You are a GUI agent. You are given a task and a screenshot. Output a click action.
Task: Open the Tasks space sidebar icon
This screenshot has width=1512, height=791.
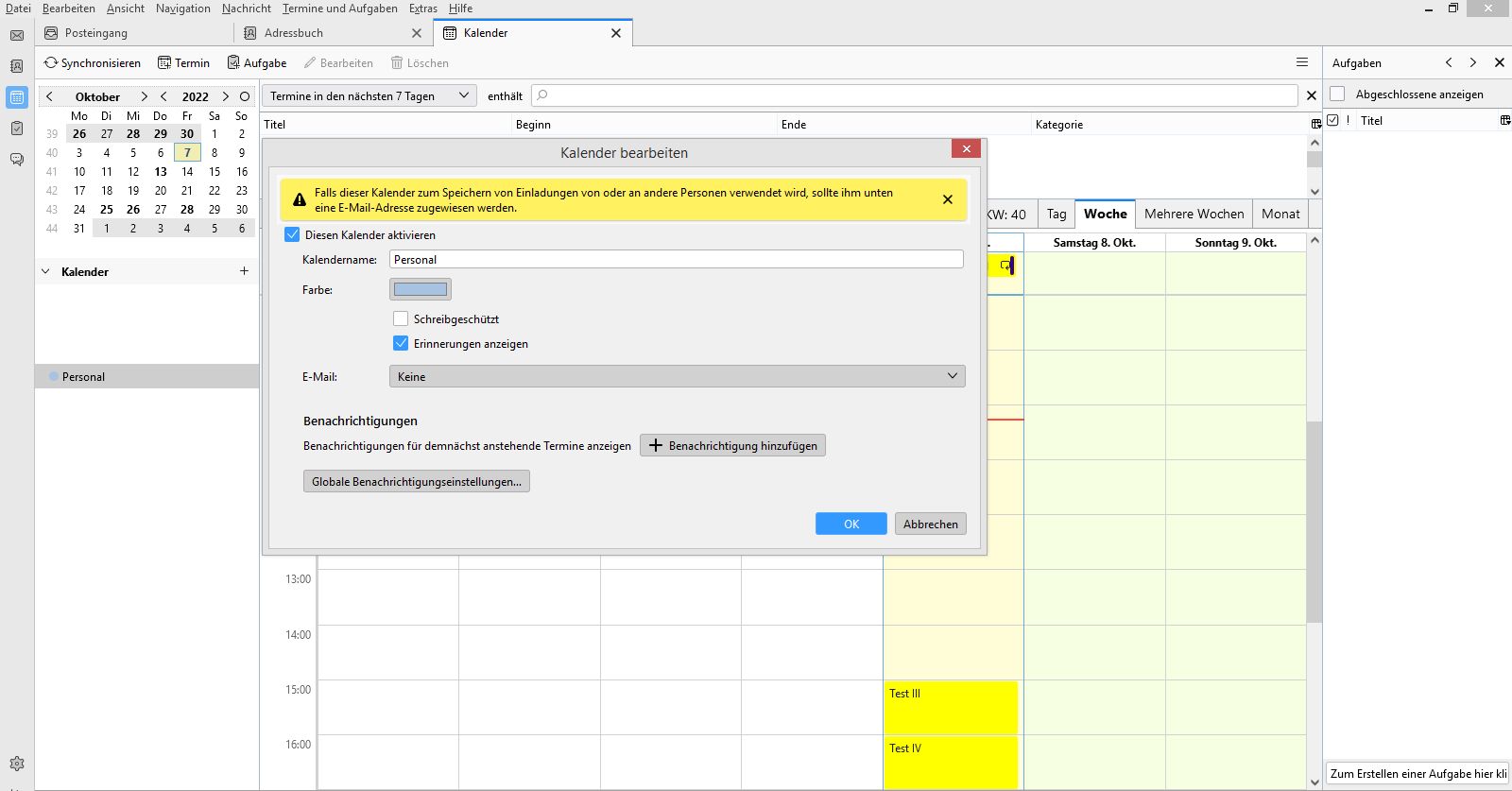17,128
